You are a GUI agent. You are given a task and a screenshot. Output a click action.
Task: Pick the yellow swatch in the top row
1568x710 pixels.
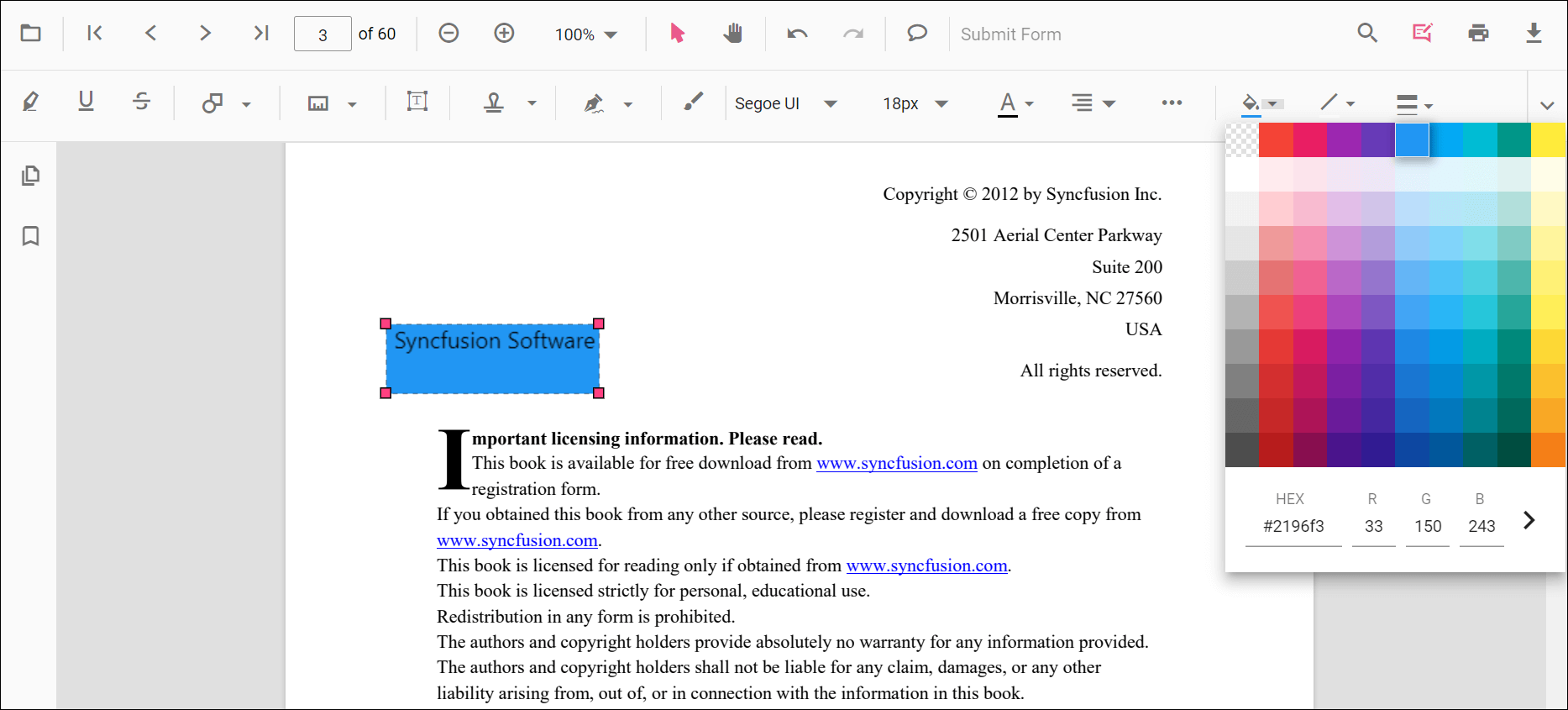1548,140
